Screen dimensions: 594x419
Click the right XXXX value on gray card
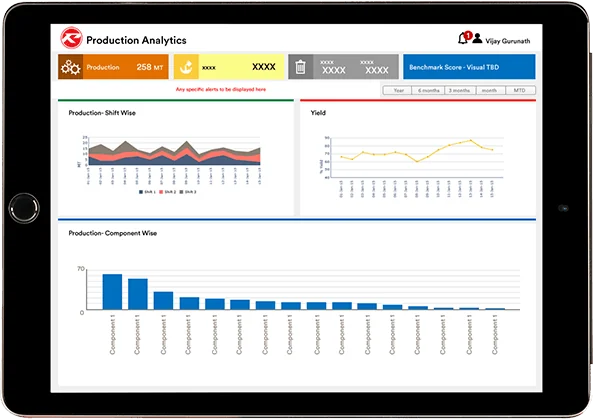pyautogui.click(x=377, y=70)
